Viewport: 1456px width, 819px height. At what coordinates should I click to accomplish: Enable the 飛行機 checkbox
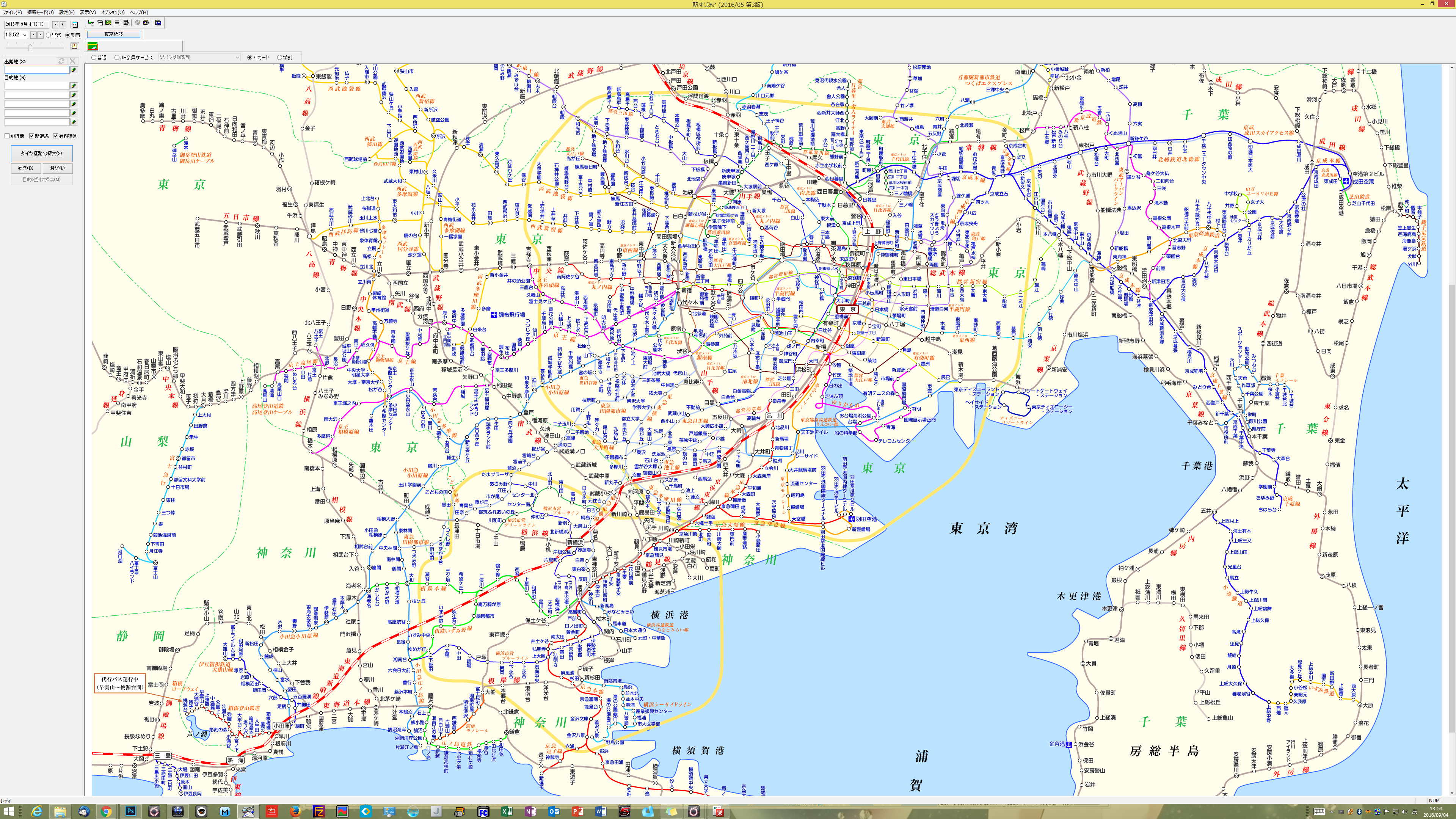7,136
